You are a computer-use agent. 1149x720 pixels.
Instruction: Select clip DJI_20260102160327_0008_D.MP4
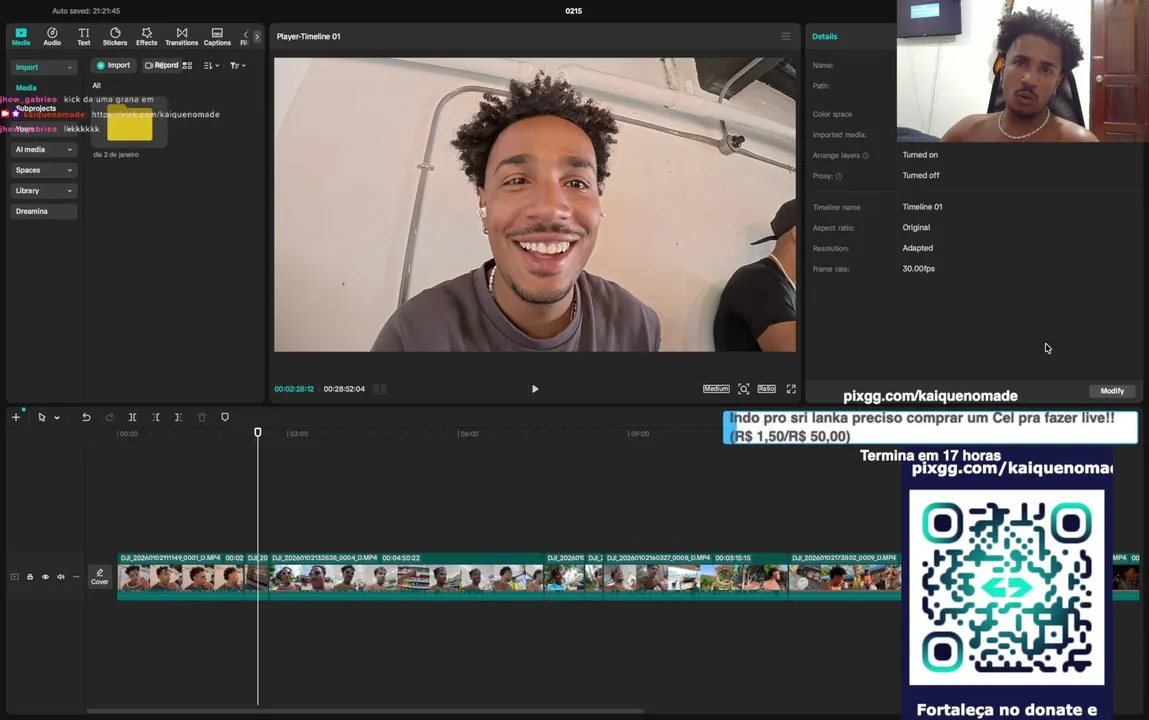tap(695, 576)
